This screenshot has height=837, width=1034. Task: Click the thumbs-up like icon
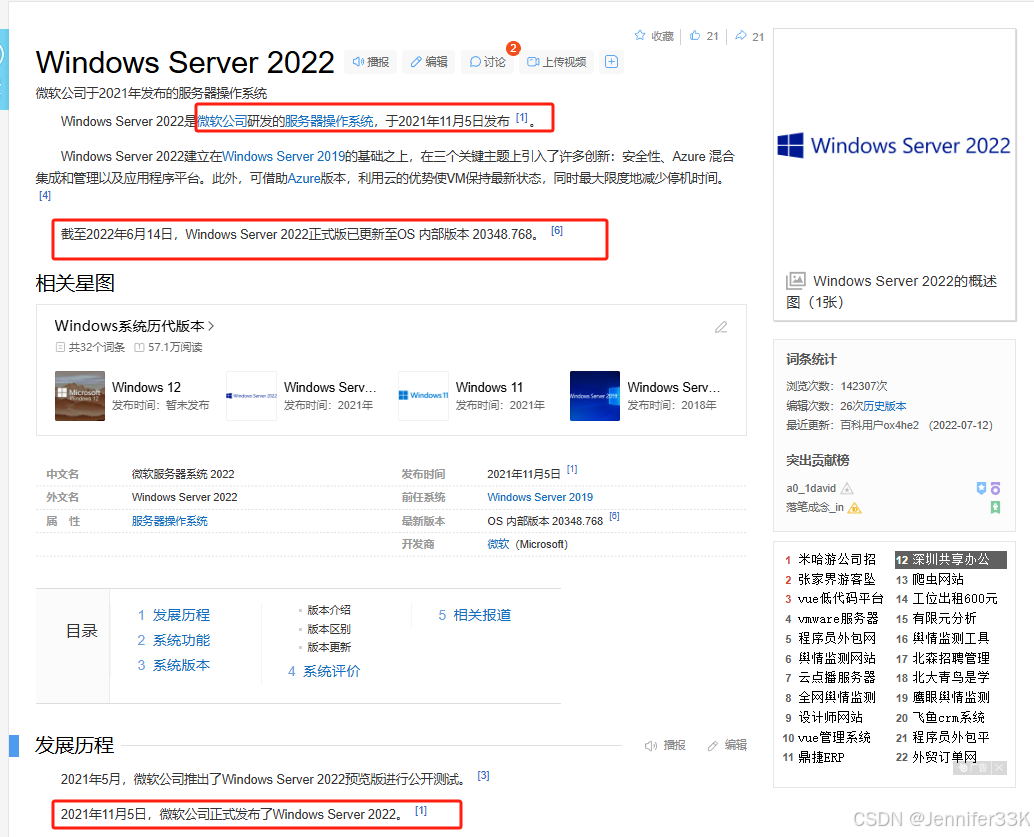coord(695,36)
